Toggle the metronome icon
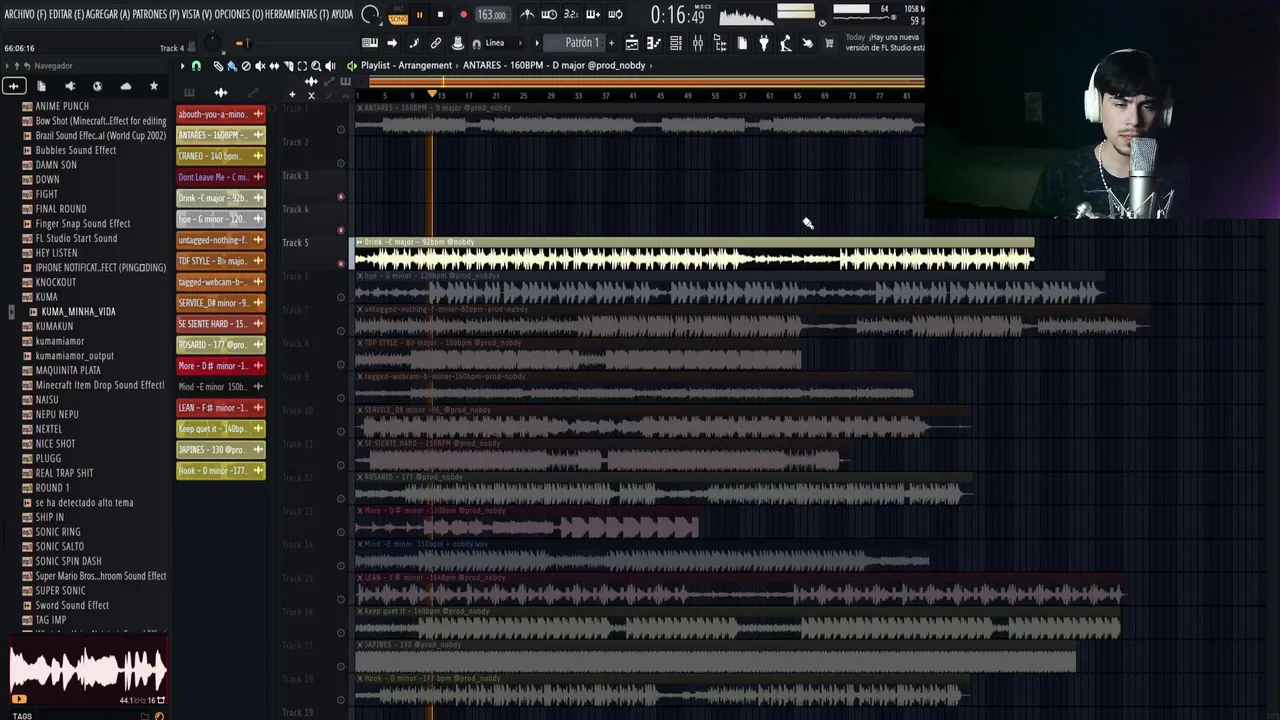1280x720 pixels. tap(527, 15)
